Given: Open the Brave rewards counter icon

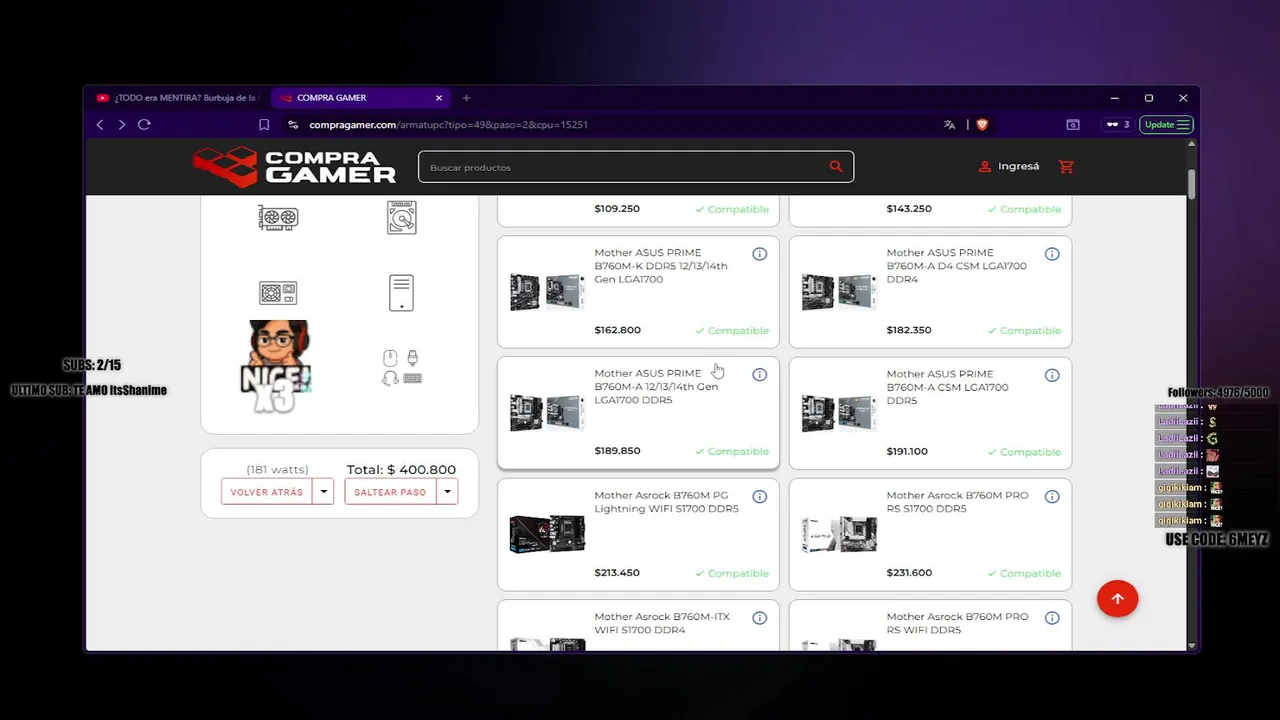Looking at the screenshot, I should 1117,125.
